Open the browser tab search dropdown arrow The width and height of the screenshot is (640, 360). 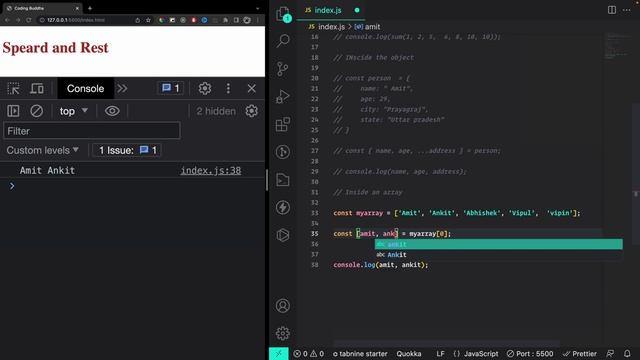tap(257, 8)
